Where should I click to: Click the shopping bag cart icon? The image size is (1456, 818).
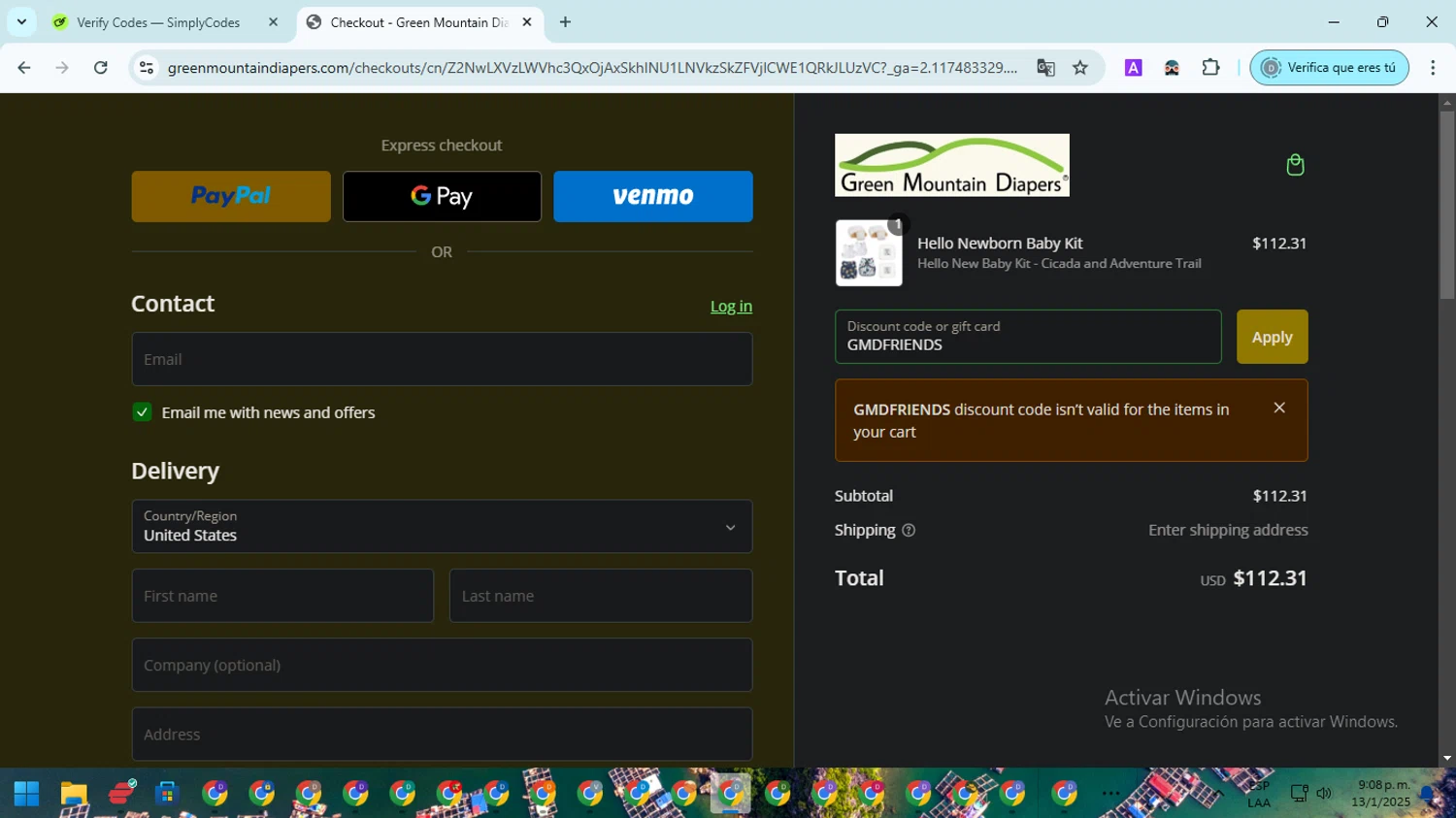(1295, 165)
